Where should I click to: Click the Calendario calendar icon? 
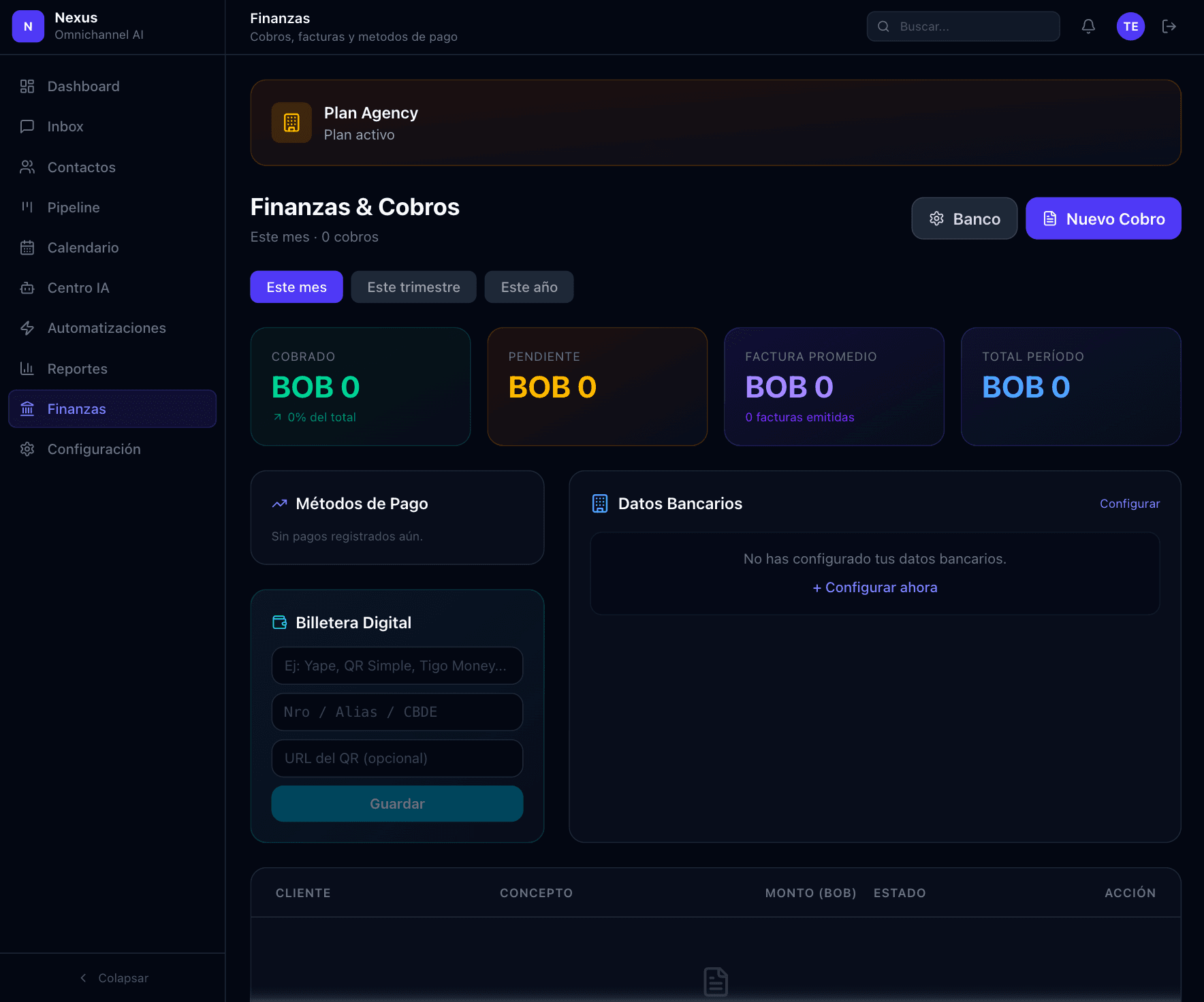(27, 248)
